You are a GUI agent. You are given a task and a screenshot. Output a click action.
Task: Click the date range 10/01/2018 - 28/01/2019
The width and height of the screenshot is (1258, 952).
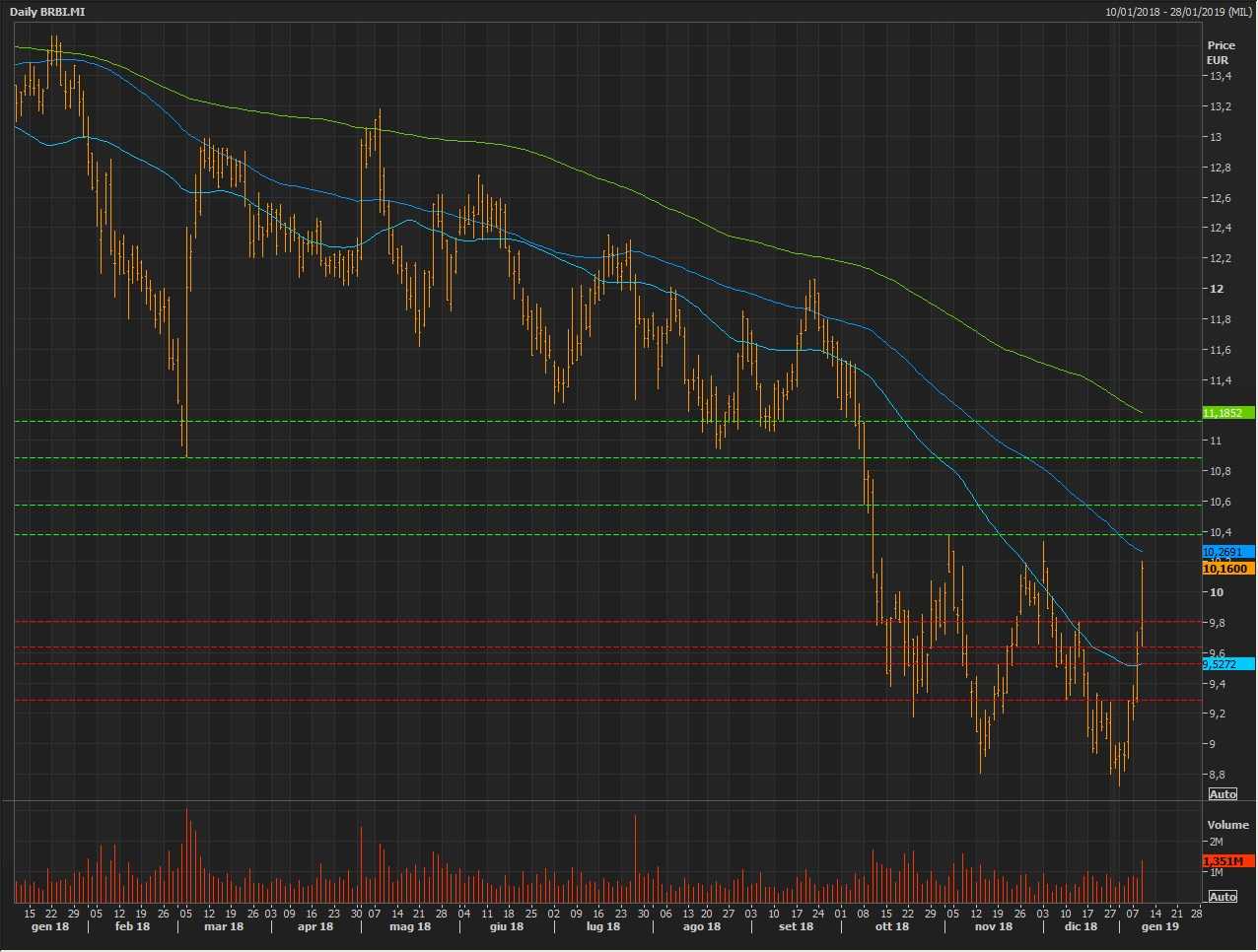tap(1178, 12)
